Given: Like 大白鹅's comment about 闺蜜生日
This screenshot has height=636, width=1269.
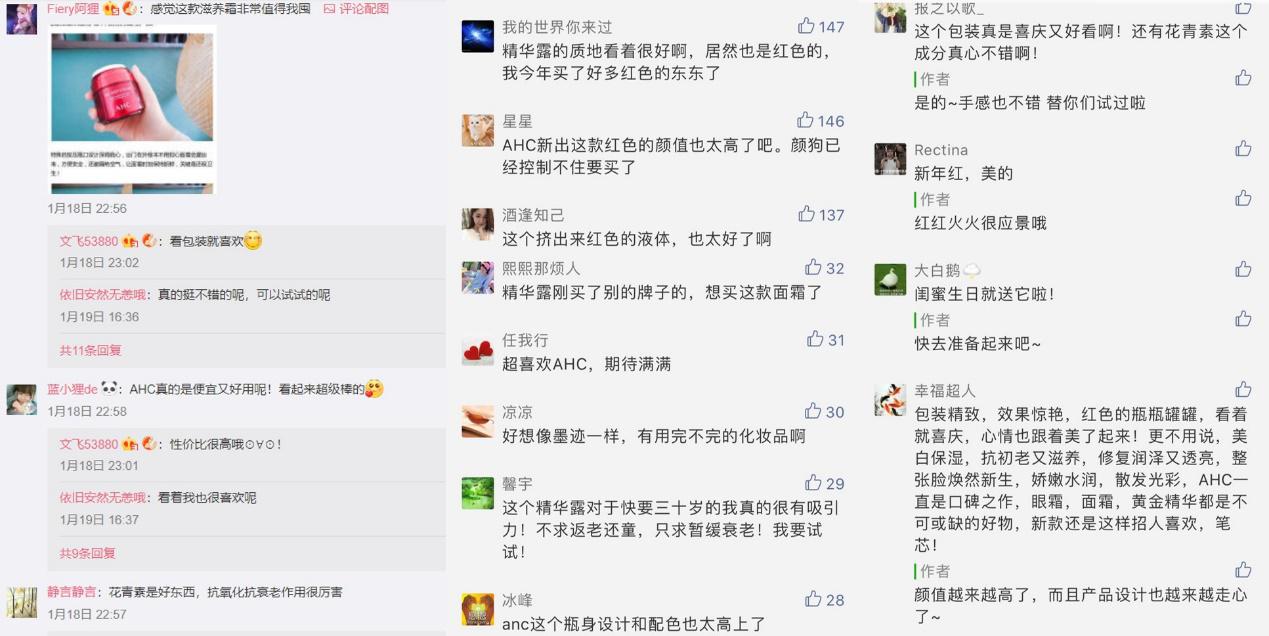Looking at the screenshot, I should pyautogui.click(x=1243, y=269).
